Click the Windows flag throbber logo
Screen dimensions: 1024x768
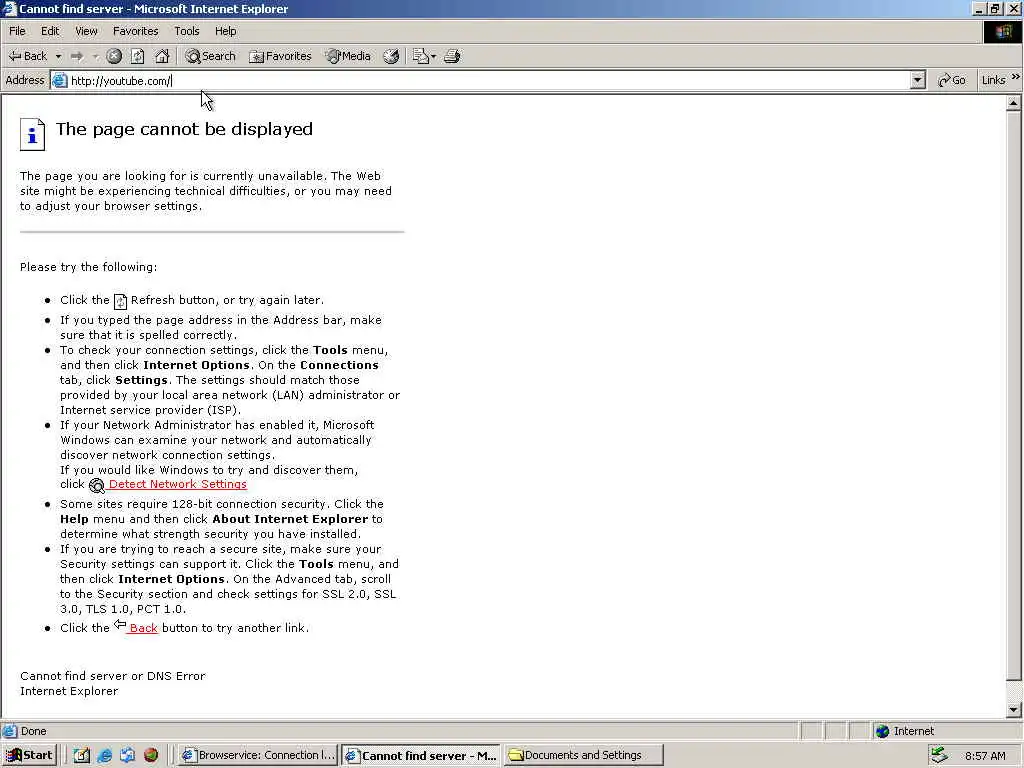[x=1002, y=32]
